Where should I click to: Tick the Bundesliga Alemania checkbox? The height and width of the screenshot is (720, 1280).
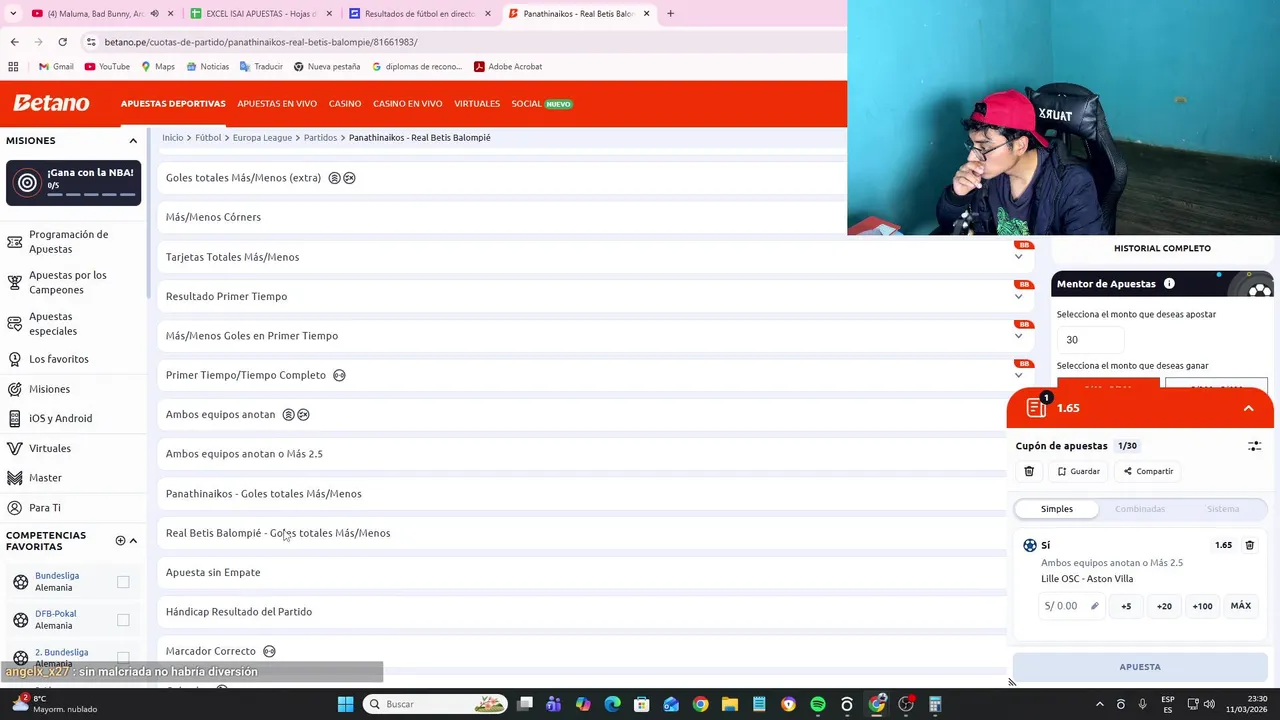(x=123, y=582)
